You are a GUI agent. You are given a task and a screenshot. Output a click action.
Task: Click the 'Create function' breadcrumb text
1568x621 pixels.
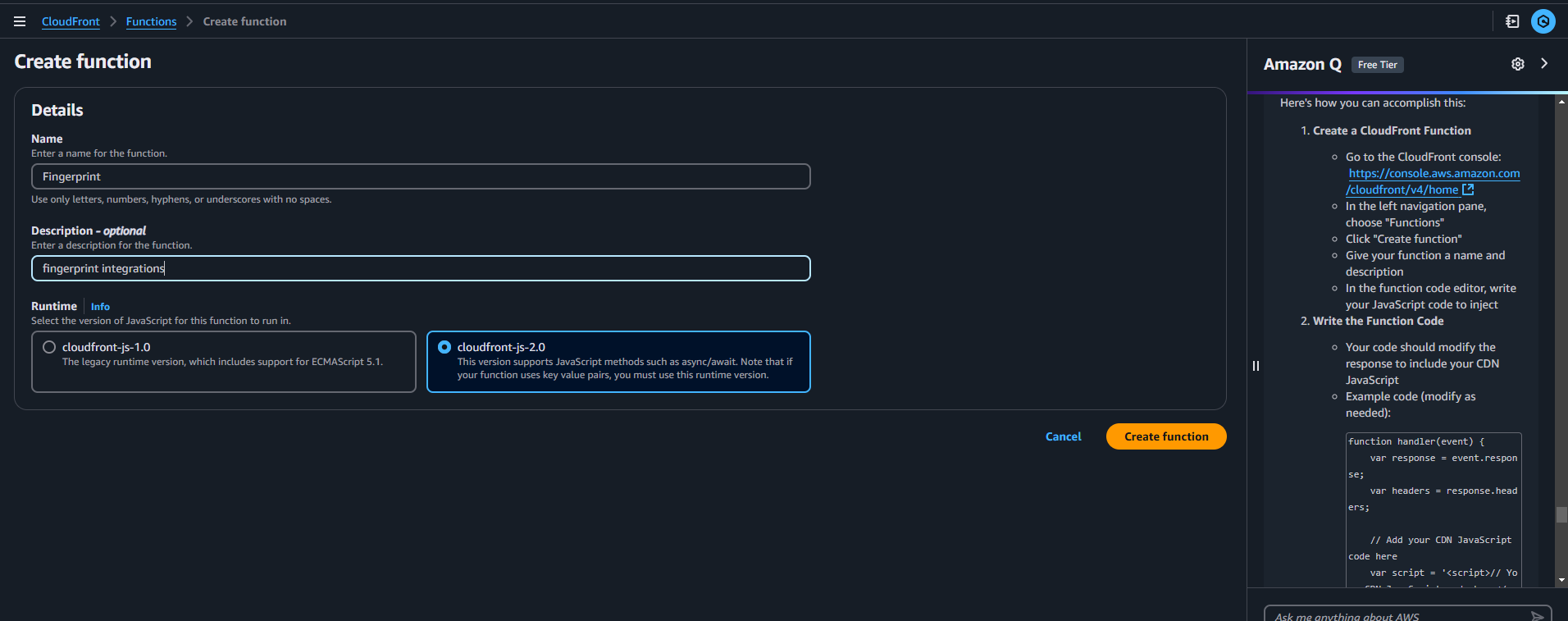[244, 21]
